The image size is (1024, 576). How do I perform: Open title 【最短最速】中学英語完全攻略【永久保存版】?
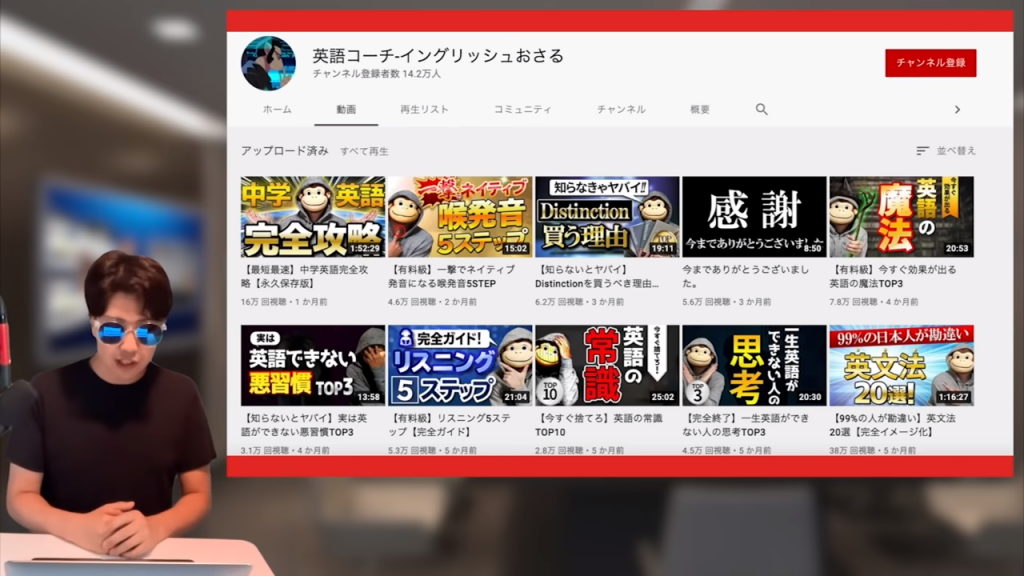(x=305, y=276)
